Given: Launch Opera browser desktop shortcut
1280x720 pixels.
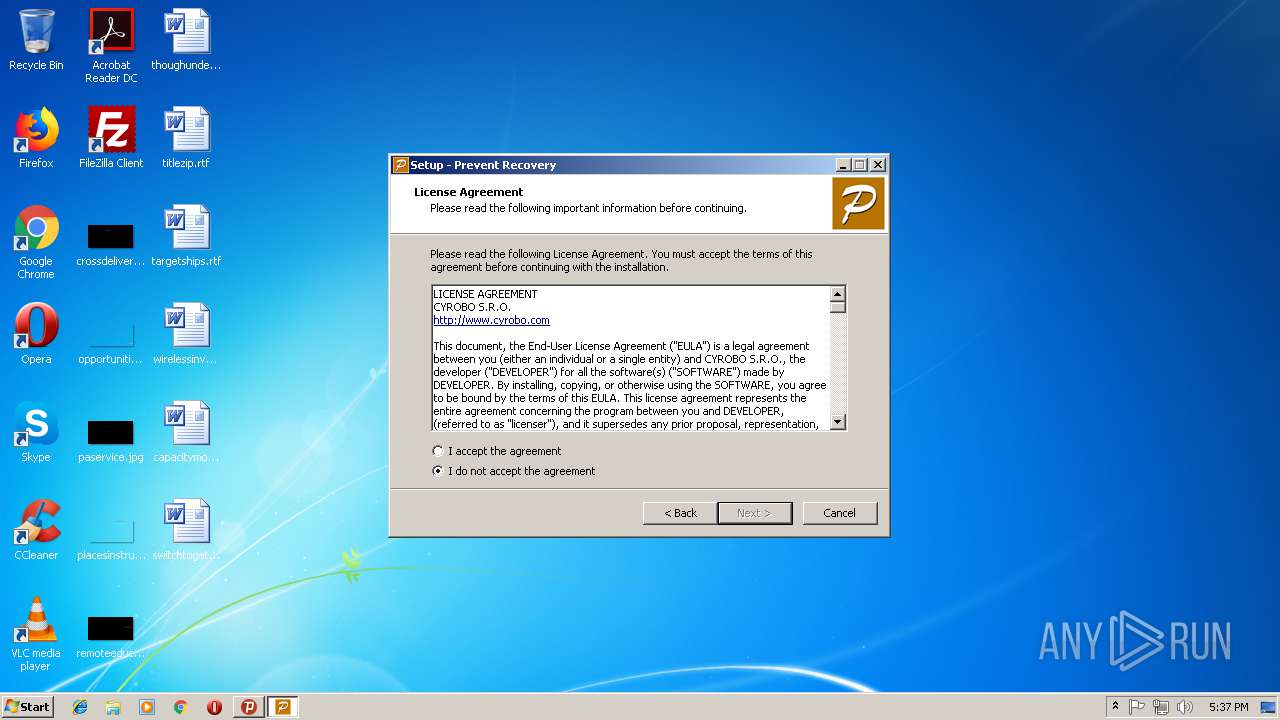Looking at the screenshot, I should point(36,334).
